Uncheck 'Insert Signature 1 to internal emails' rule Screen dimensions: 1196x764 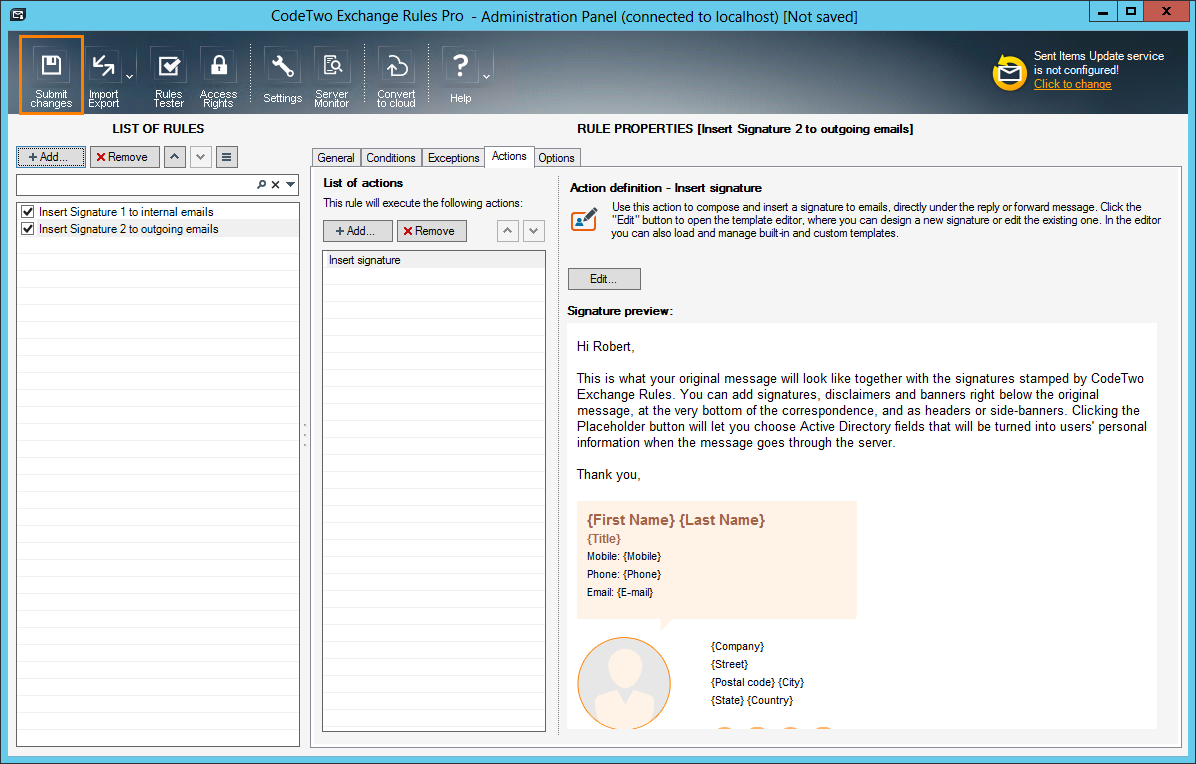[27, 212]
